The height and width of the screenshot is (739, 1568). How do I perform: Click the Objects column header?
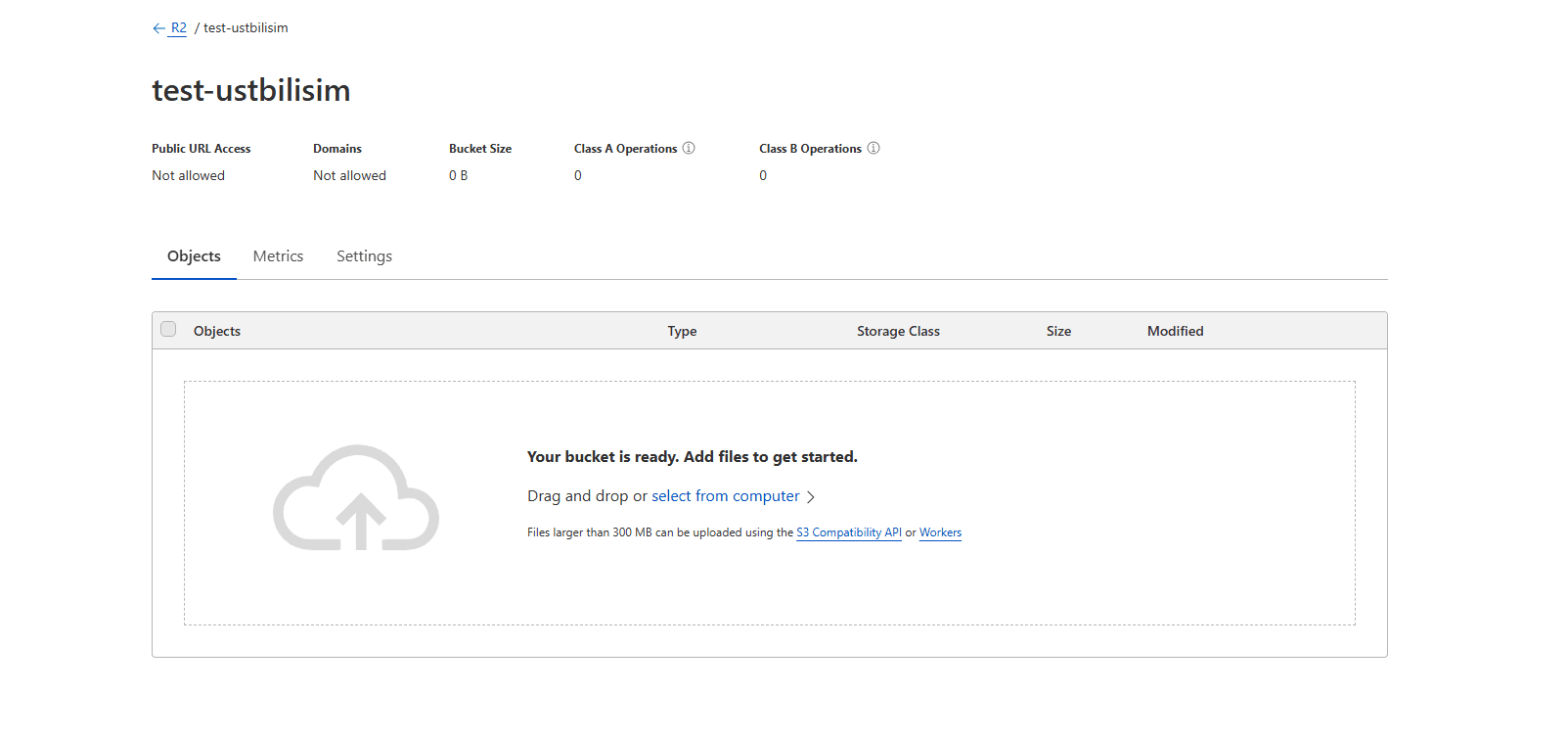[217, 331]
